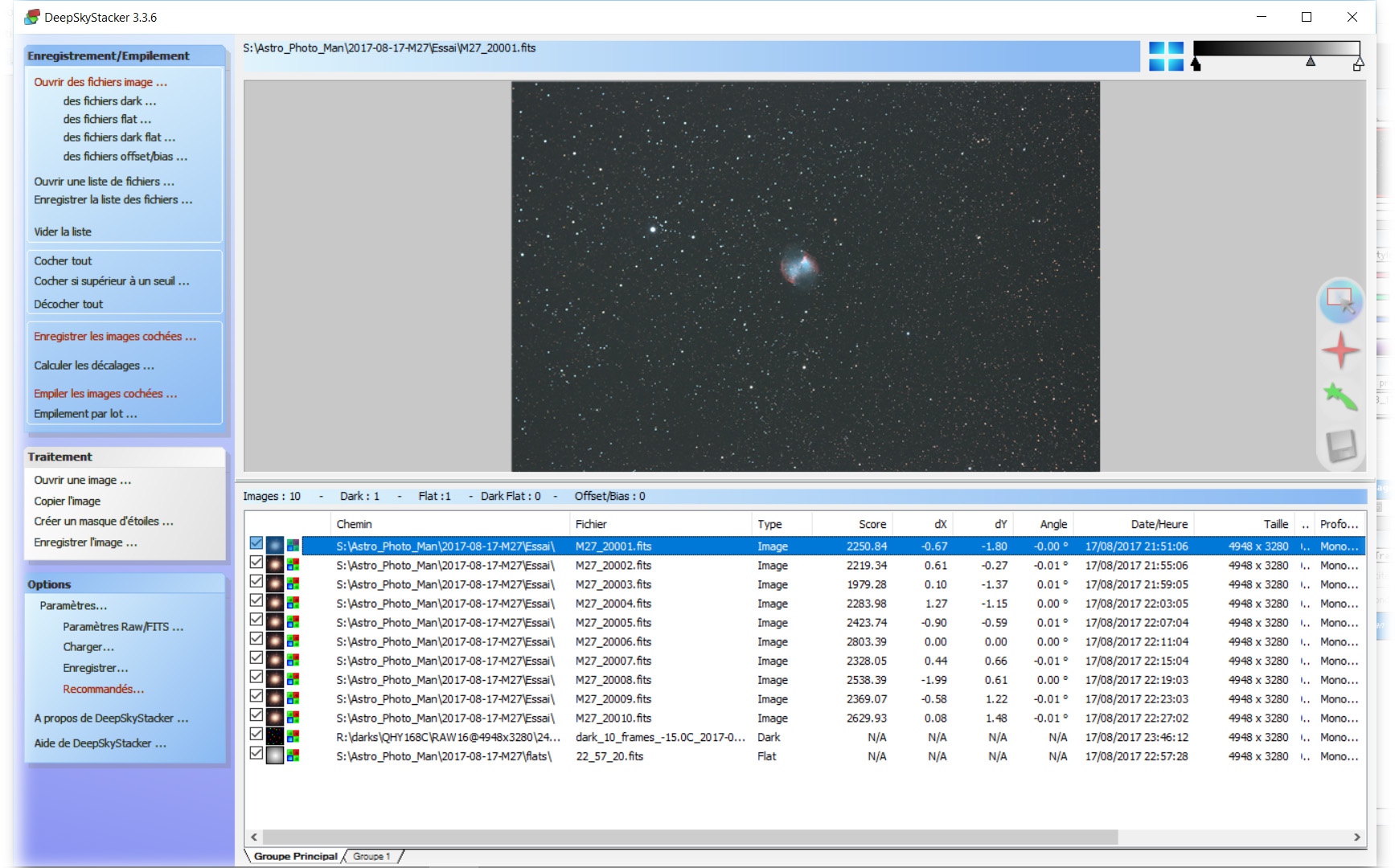Click the RGB color icon of M27_20007.fits
Image resolution: width=1395 pixels, height=868 pixels.
293,661
